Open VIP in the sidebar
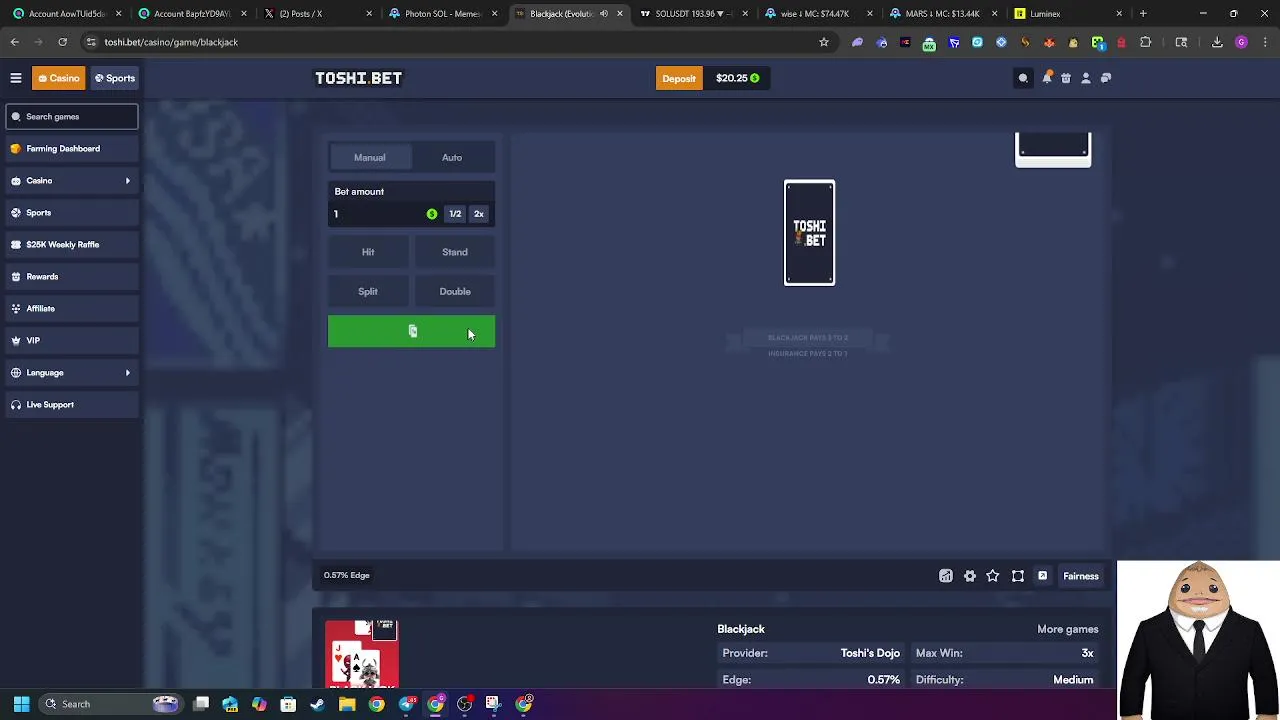Screen dimensions: 1280x720 point(70,341)
